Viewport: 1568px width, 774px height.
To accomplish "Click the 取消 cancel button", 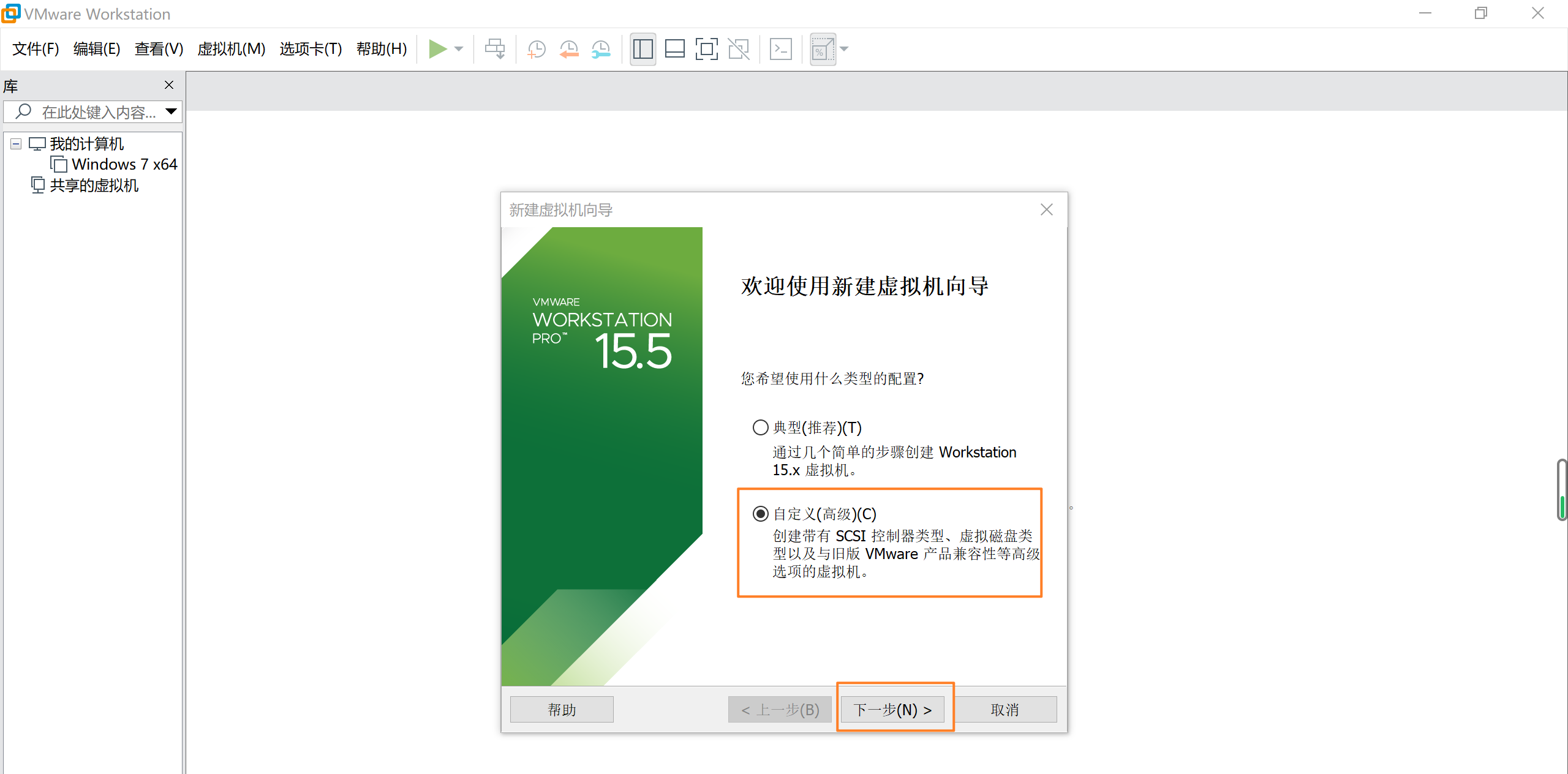I will tap(1005, 709).
